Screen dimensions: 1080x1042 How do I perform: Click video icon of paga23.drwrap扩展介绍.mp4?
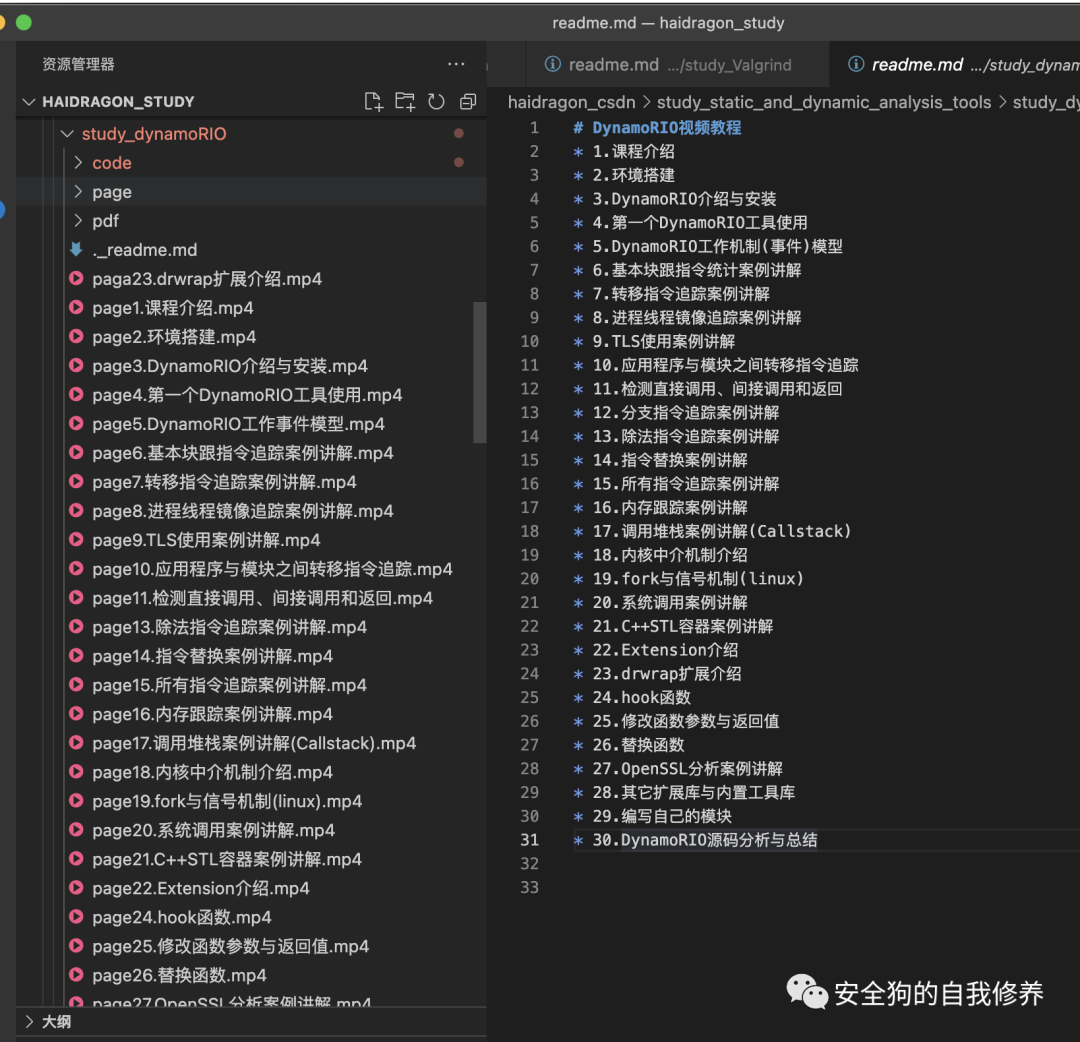[76, 278]
